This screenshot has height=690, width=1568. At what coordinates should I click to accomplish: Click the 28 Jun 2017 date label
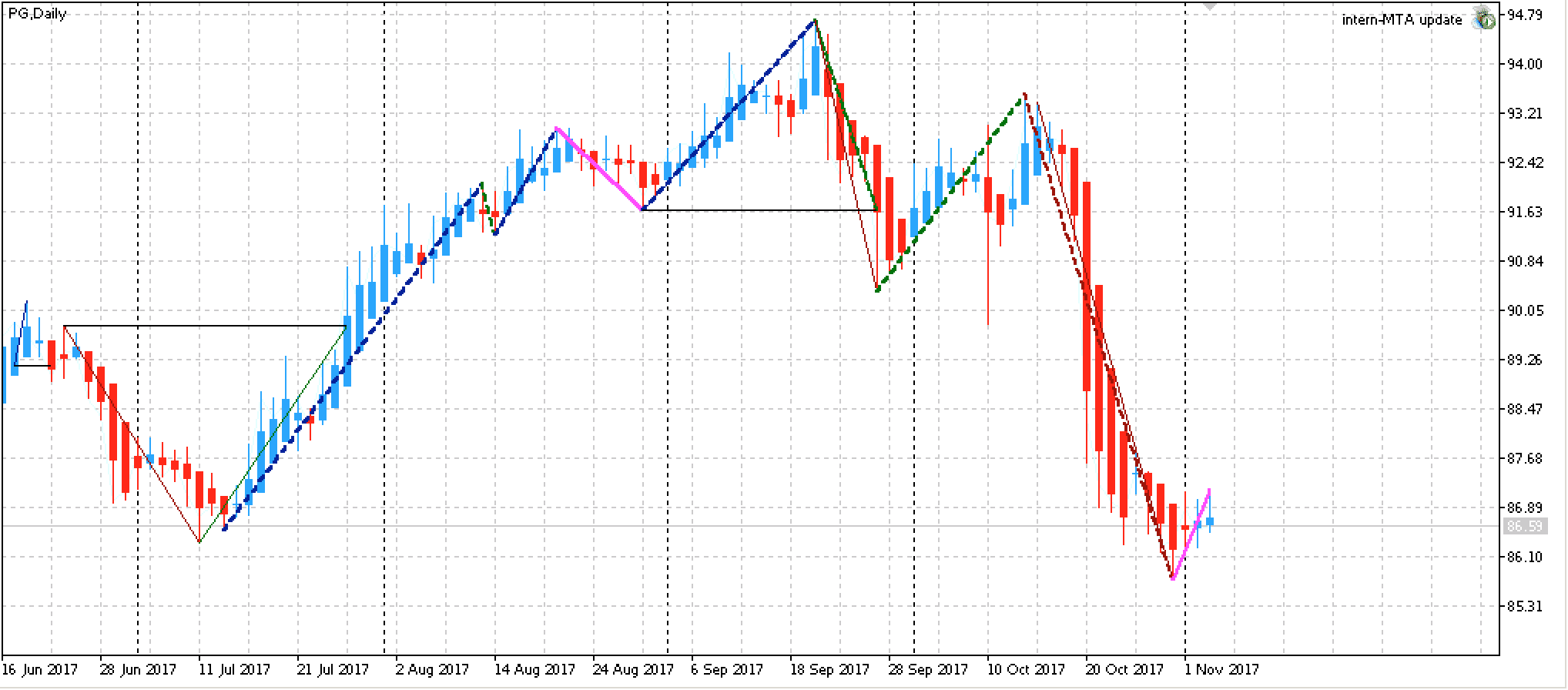(x=139, y=669)
